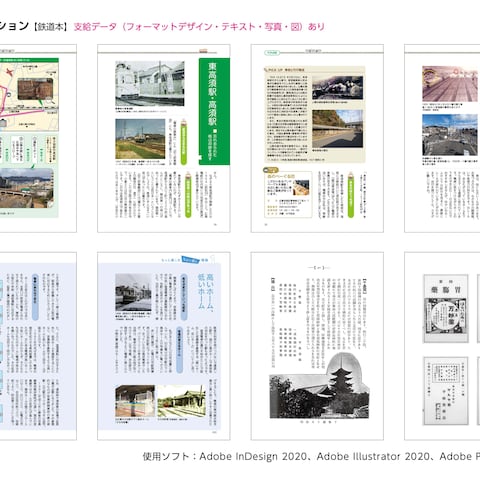Open the page thumbnail titled 東高須駅・高須駅
The height and width of the screenshot is (480, 480).
[x=164, y=138]
